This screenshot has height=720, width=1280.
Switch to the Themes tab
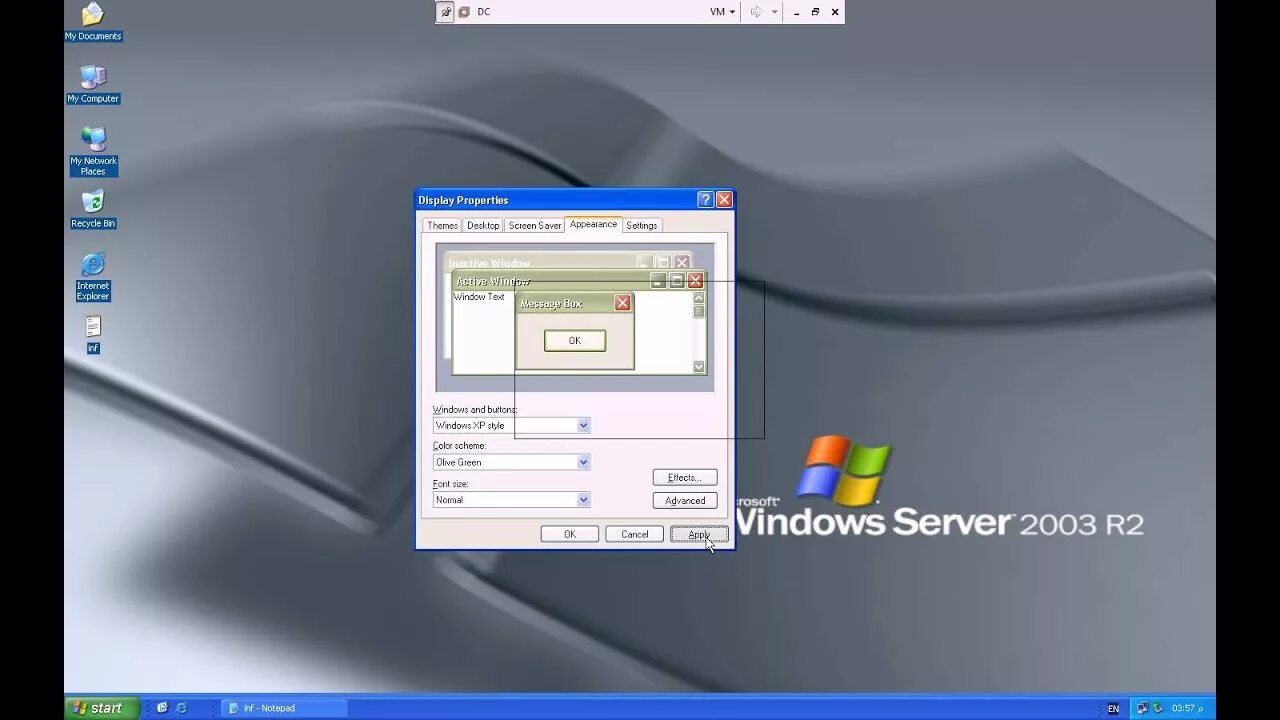[x=442, y=226]
